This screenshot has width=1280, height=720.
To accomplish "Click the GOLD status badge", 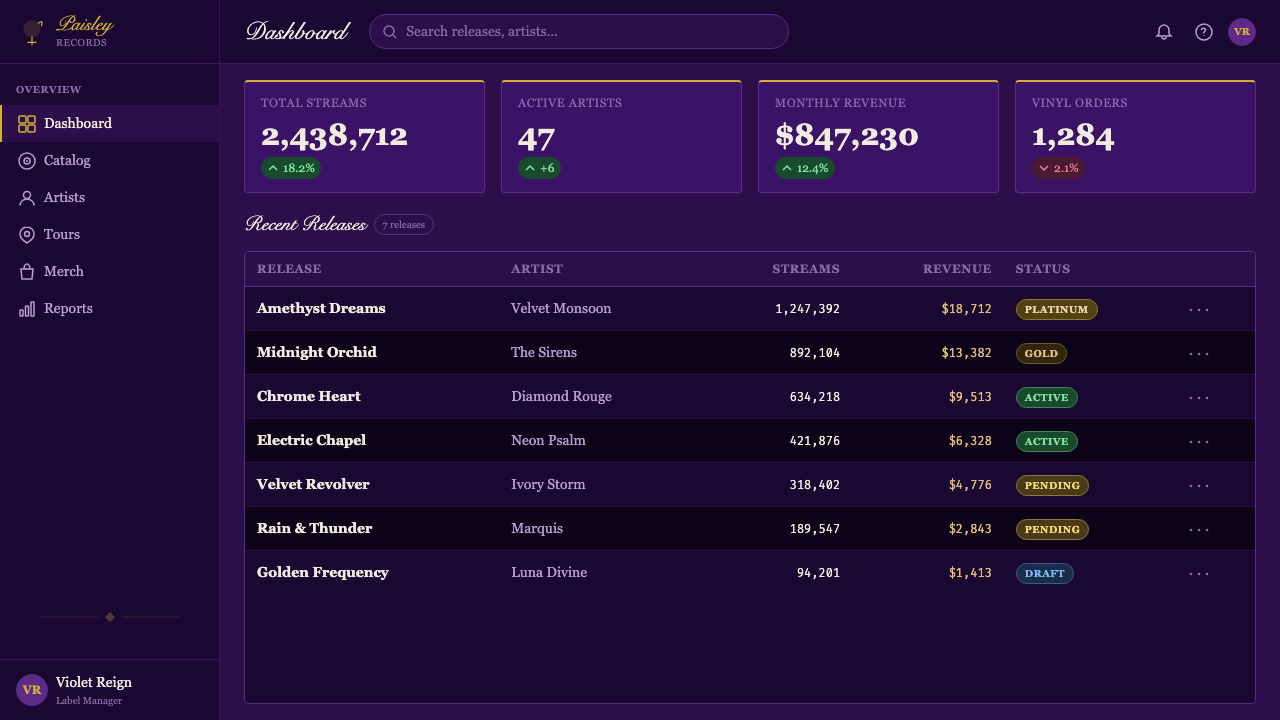I will [1041, 354].
